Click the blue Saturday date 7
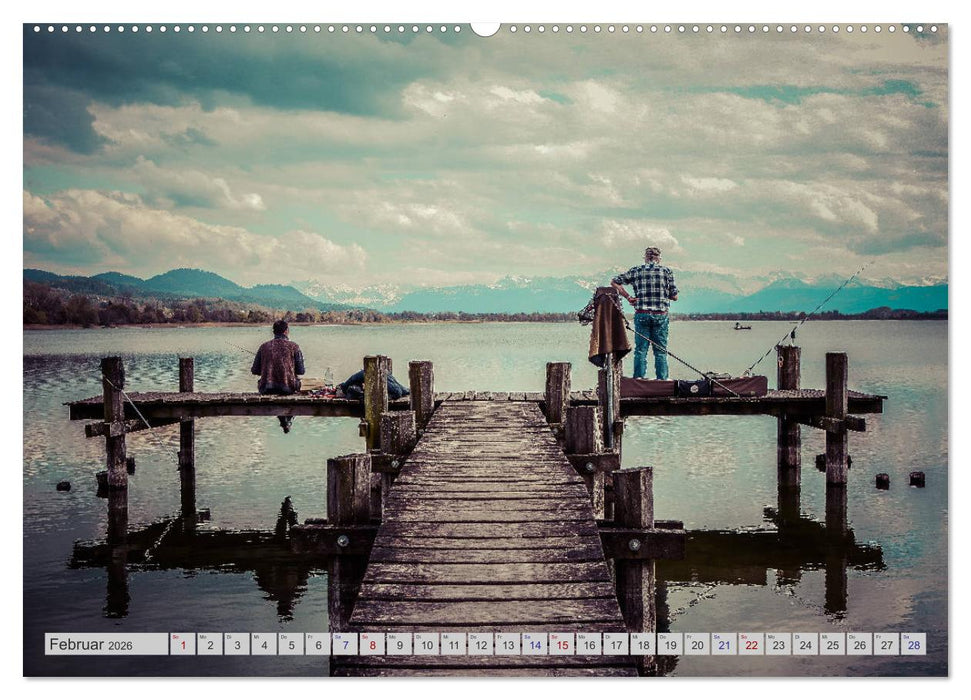 (x=347, y=644)
